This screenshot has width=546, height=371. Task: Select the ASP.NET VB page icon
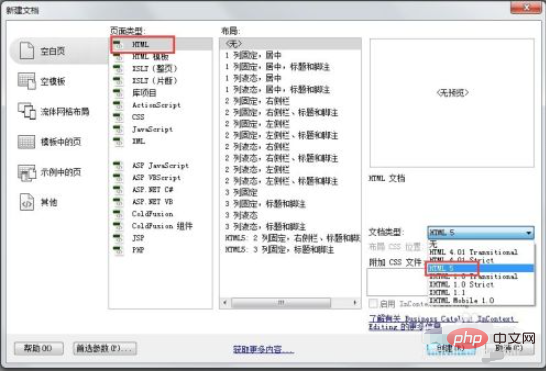coord(118,202)
